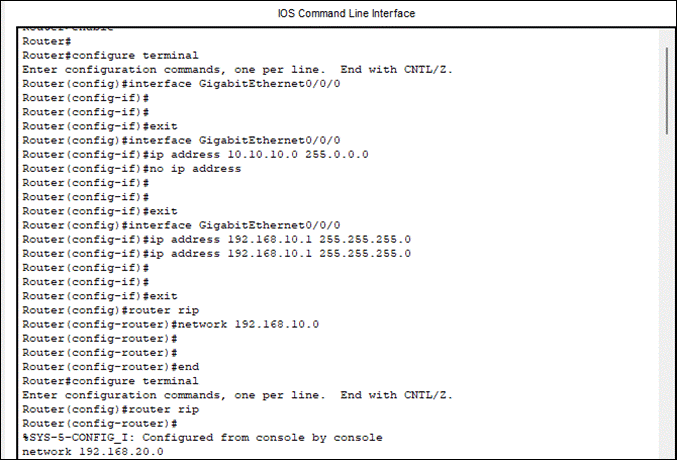Click the first 'ip address 192.168.10.1' line
The image size is (677, 460).
pyautogui.click(x=216, y=239)
